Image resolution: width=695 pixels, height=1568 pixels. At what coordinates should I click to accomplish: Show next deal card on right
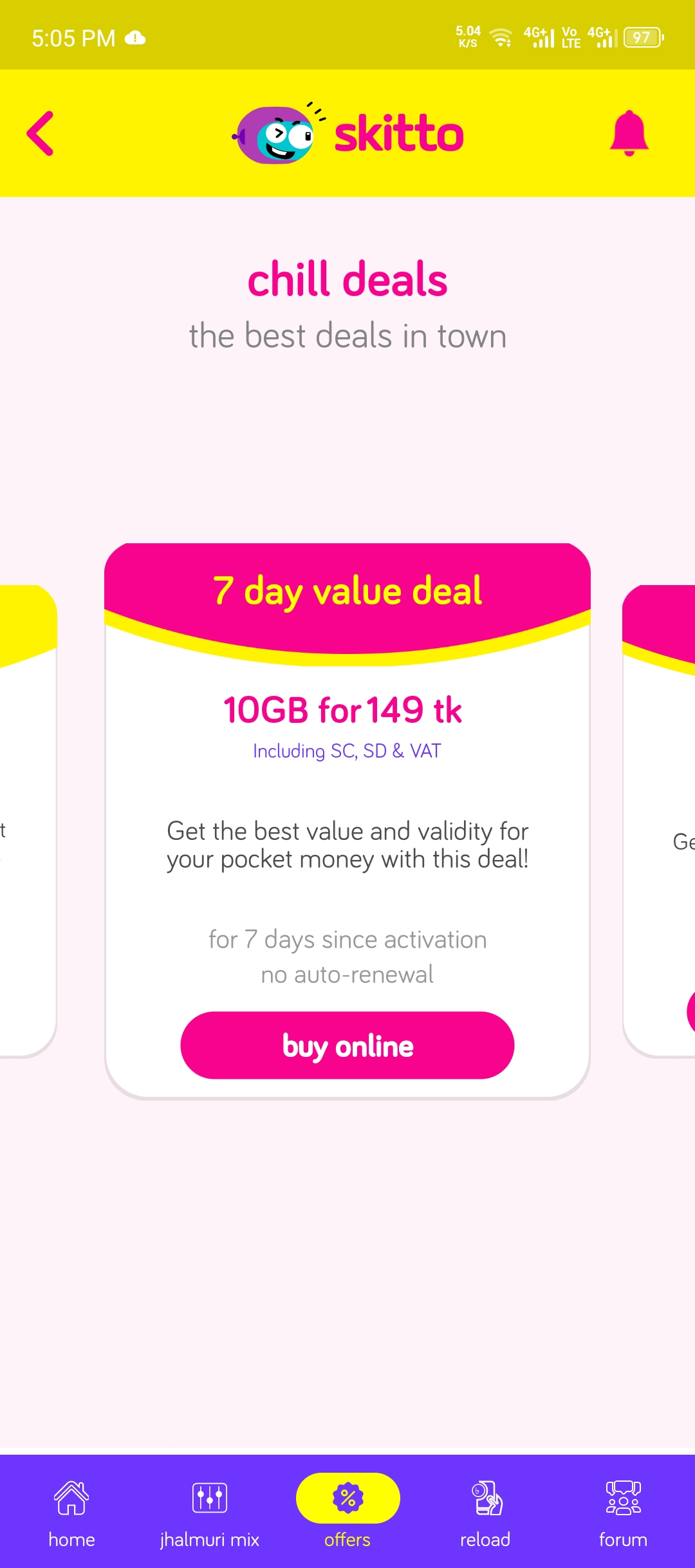(659, 821)
